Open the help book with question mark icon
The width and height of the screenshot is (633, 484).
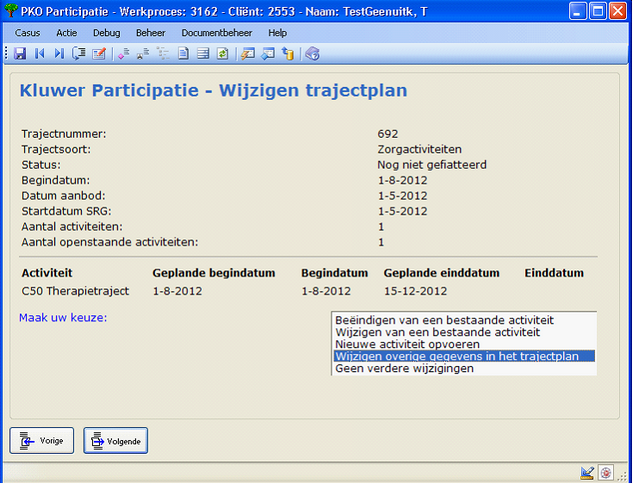312,54
